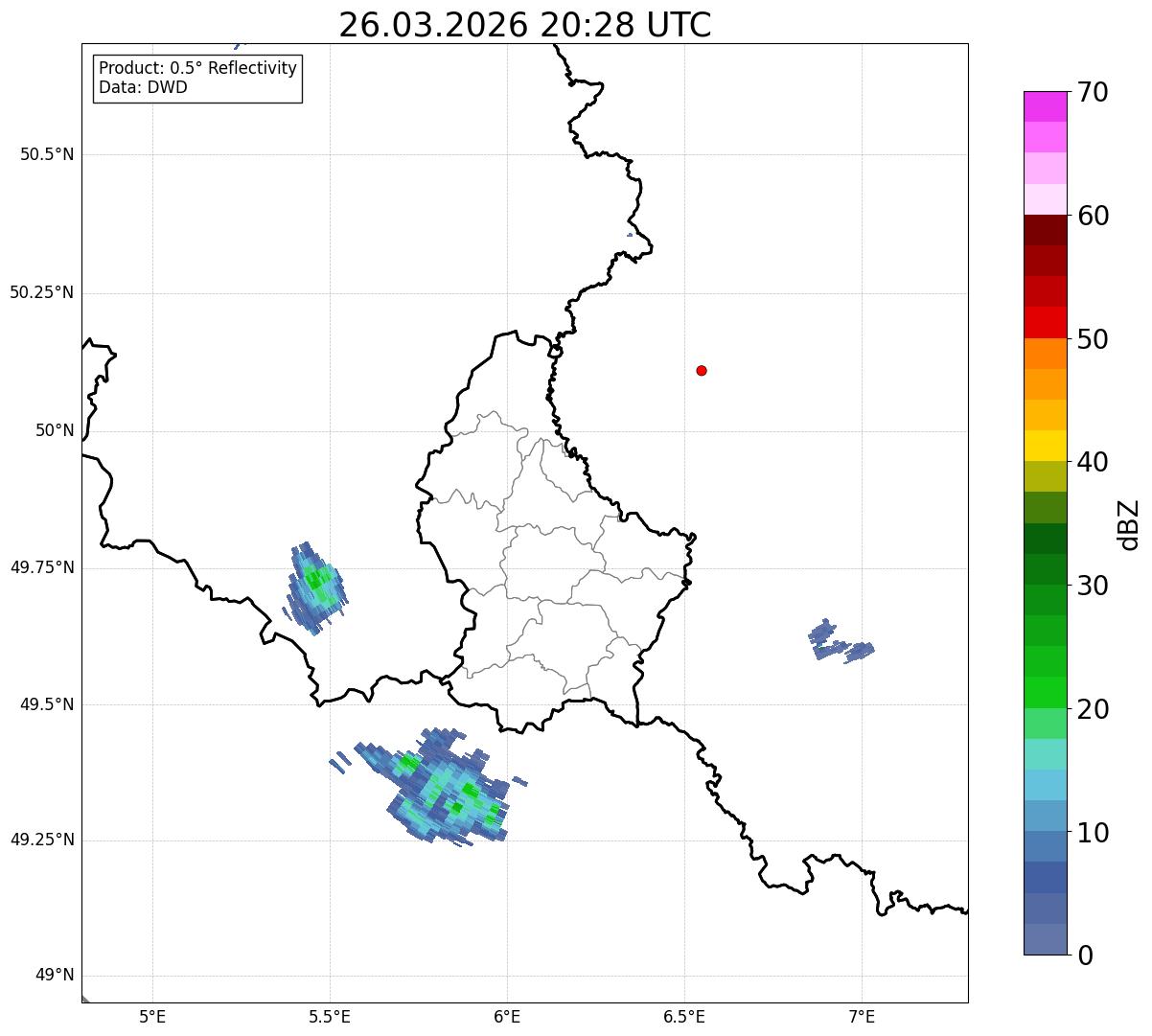This screenshot has width=1152, height=1036.
Task: Click the colorbar label '30'
Action: [x=1093, y=586]
